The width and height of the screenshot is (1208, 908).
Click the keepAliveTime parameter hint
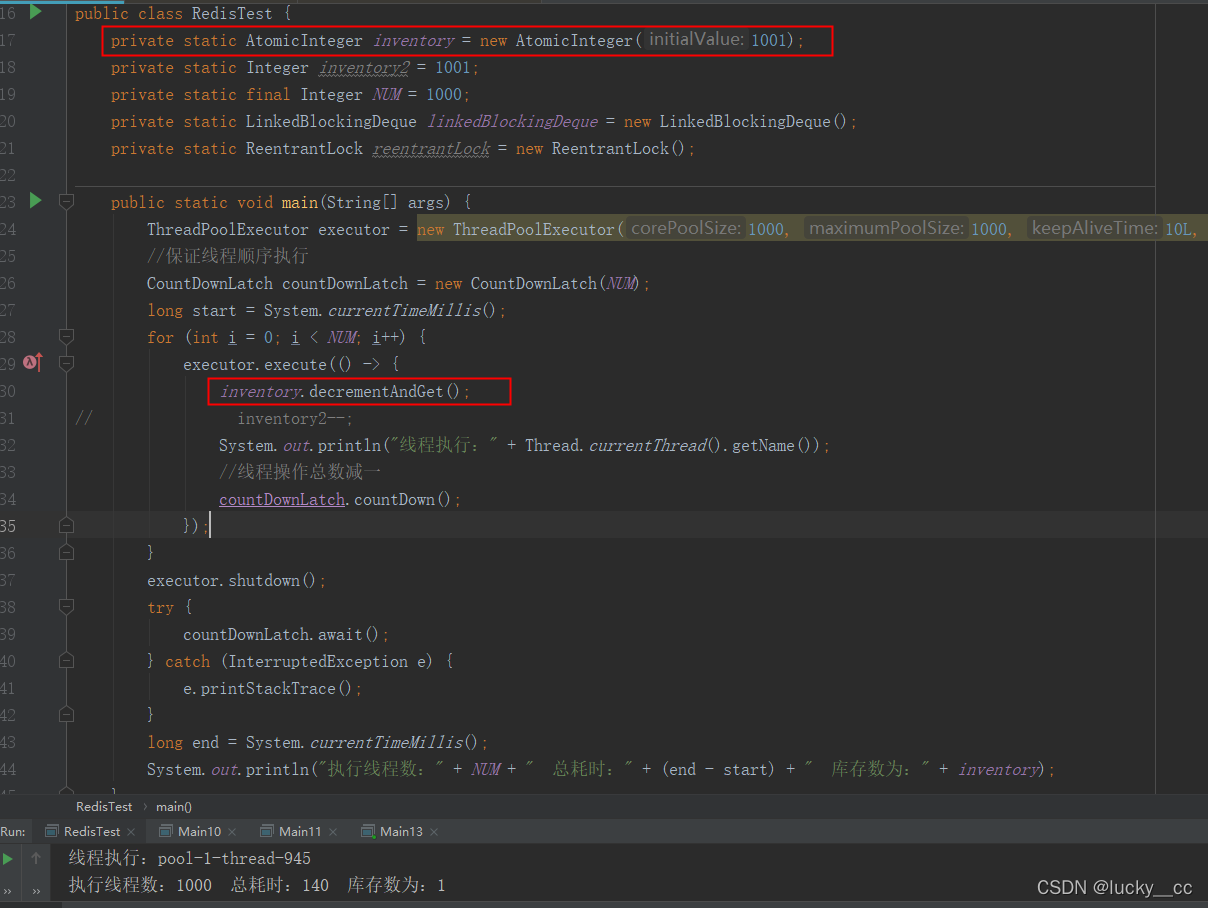pos(1096,229)
